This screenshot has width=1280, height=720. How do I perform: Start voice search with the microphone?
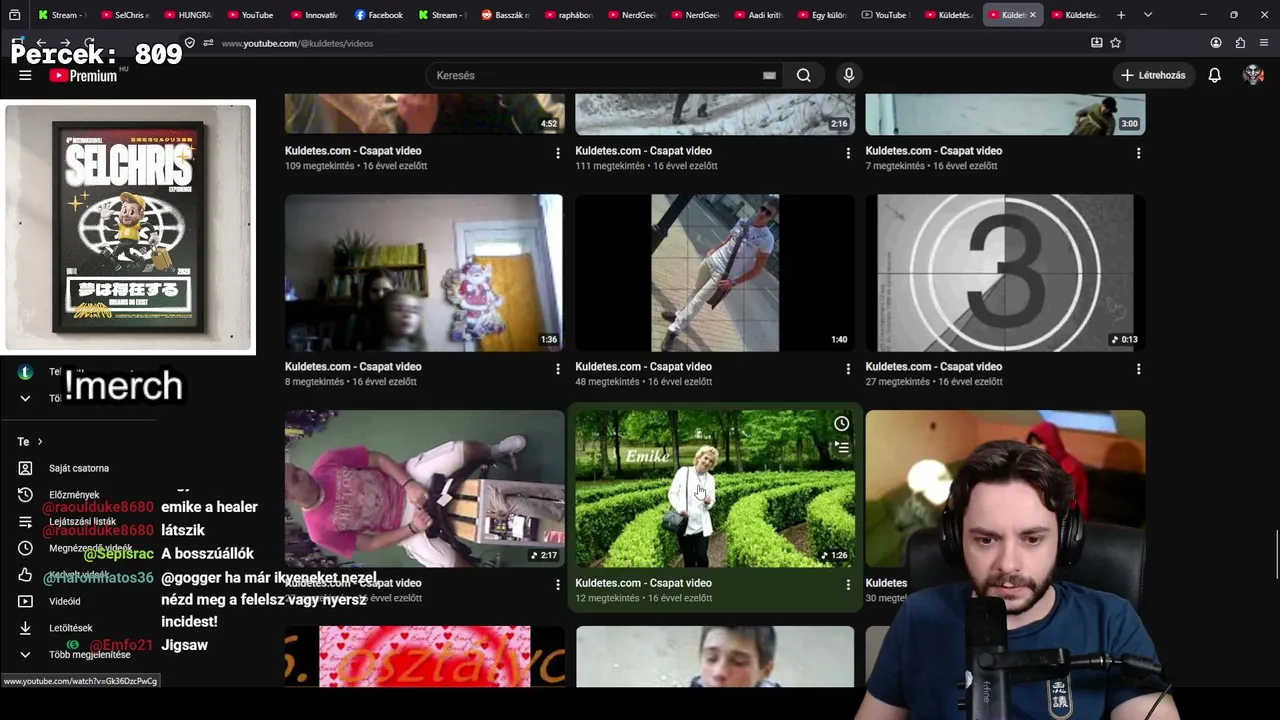pos(849,75)
